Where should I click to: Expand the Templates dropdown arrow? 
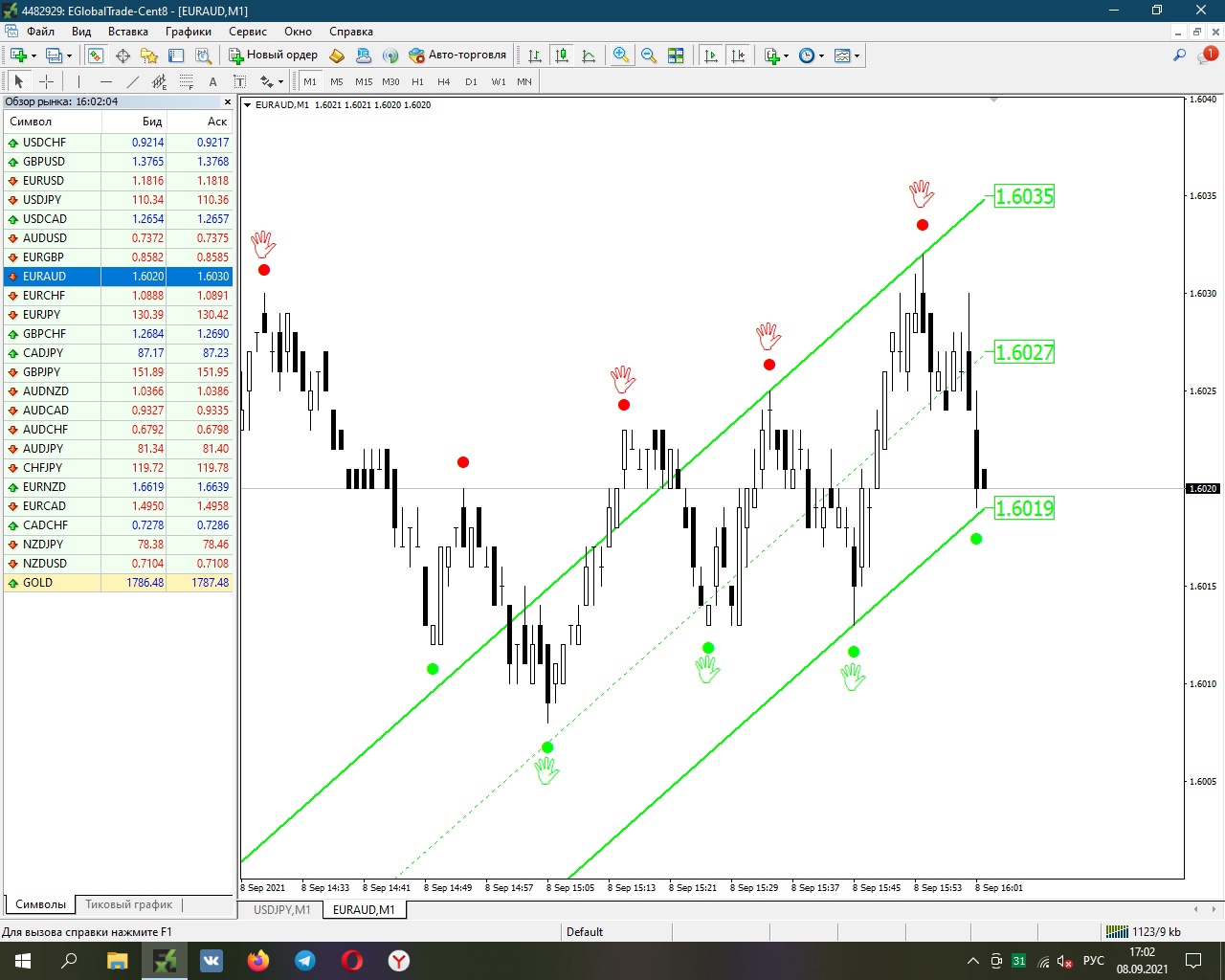(x=857, y=56)
